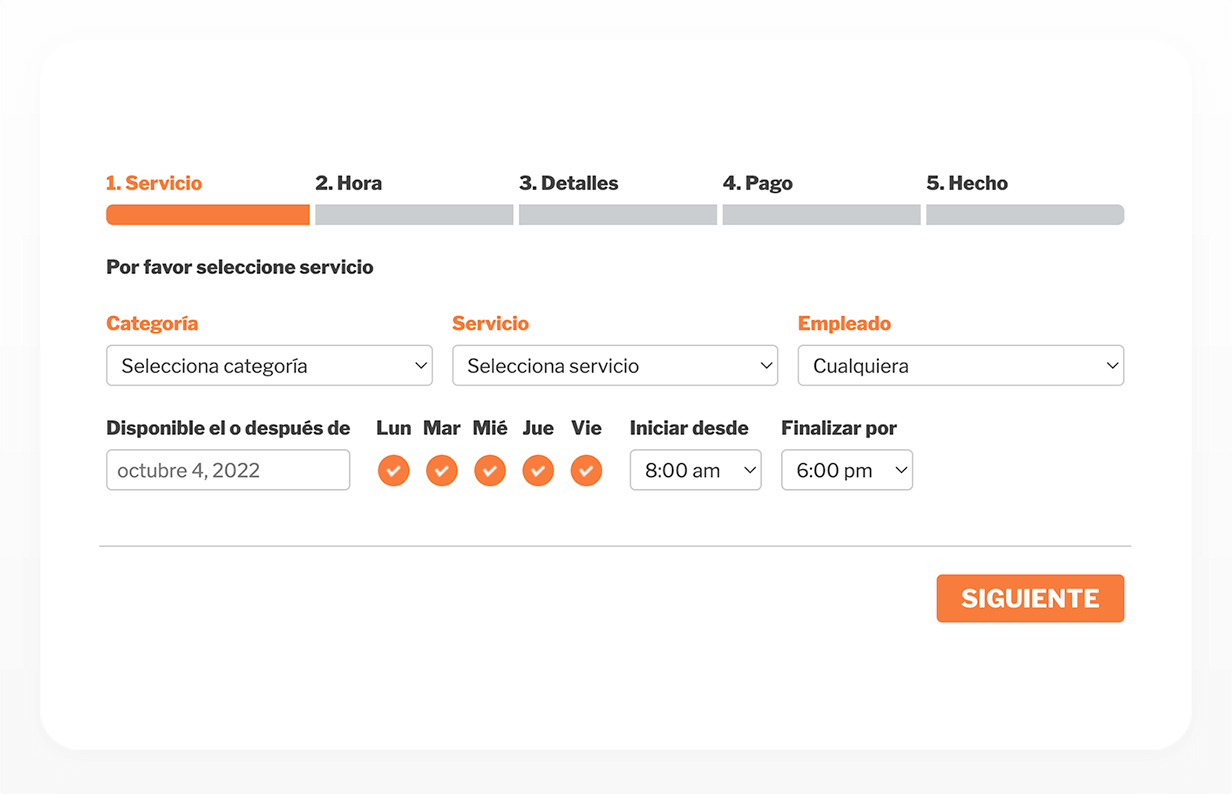Viewport: 1232px width, 794px height.
Task: Click the gray progress bar under Hora
Action: tap(414, 215)
